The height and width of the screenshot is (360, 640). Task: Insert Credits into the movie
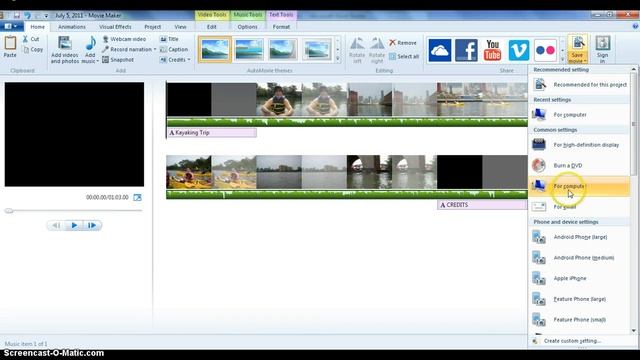(173, 60)
